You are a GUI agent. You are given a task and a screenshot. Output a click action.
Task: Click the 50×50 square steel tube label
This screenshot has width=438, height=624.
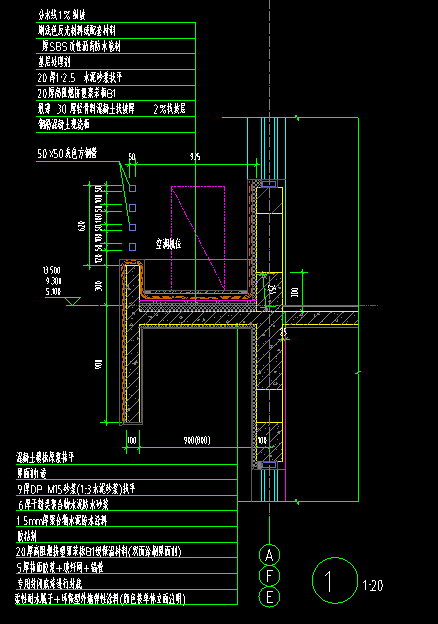pyautogui.click(x=67, y=153)
